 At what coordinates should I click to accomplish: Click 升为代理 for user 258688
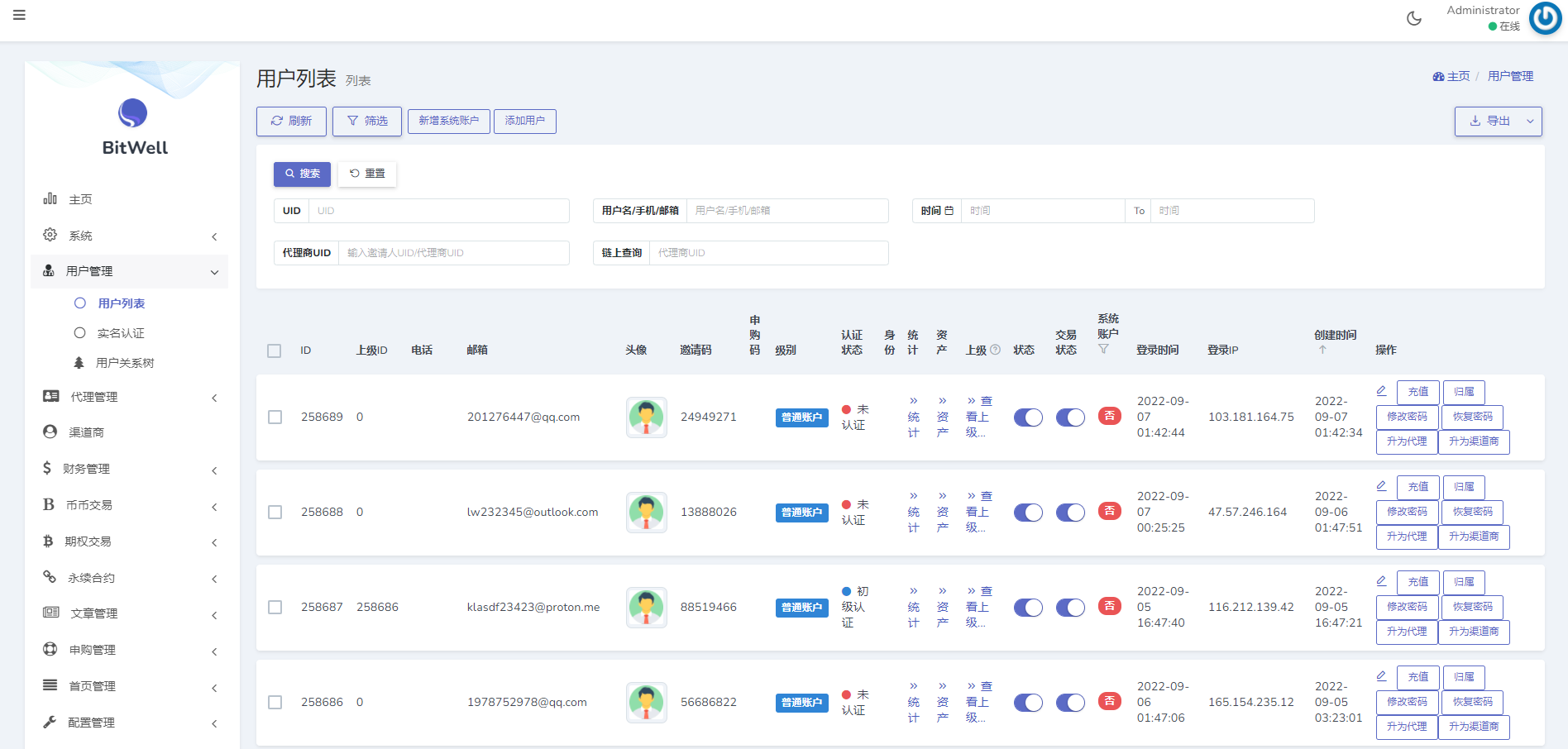(x=1407, y=537)
